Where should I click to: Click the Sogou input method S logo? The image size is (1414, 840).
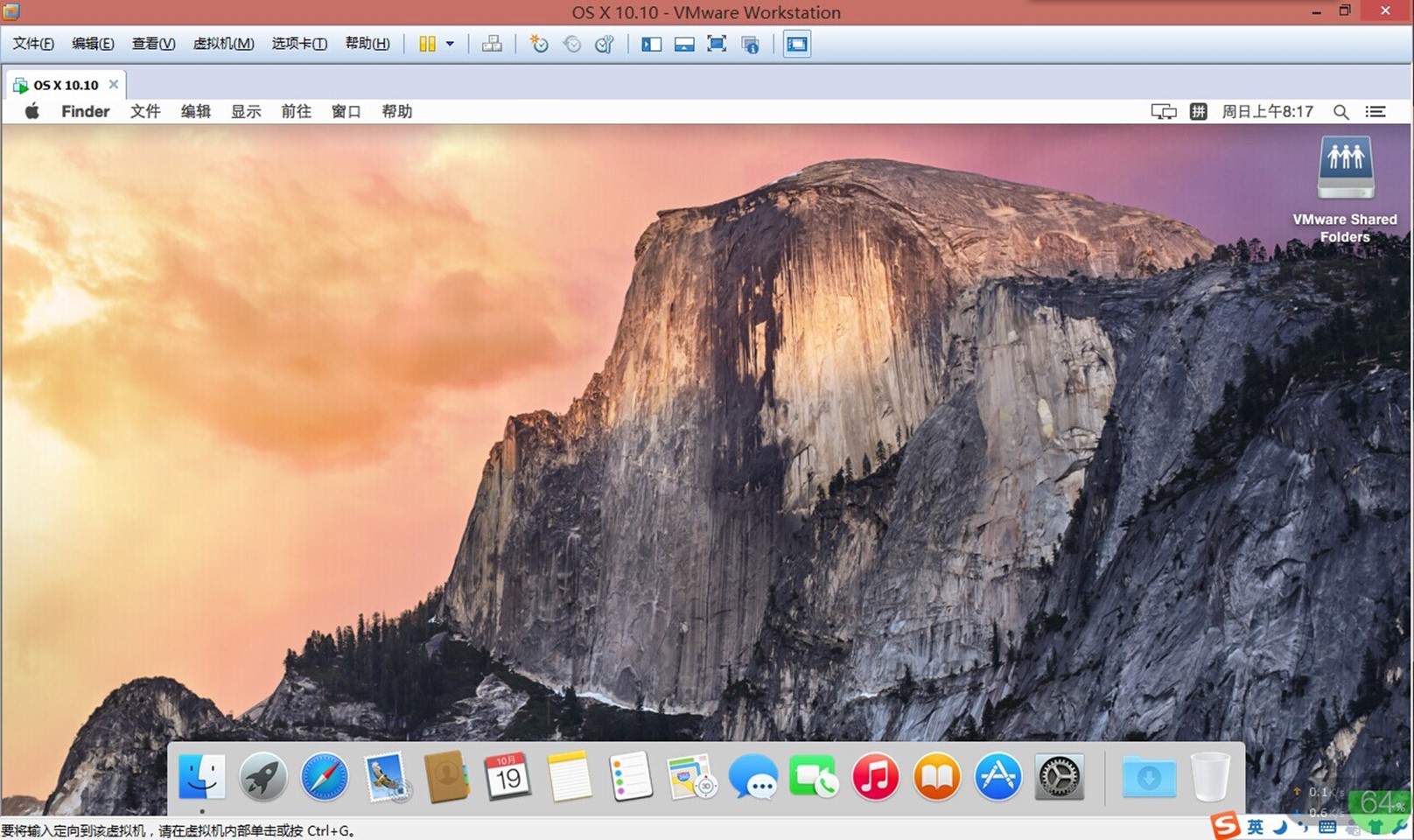tap(1226, 825)
